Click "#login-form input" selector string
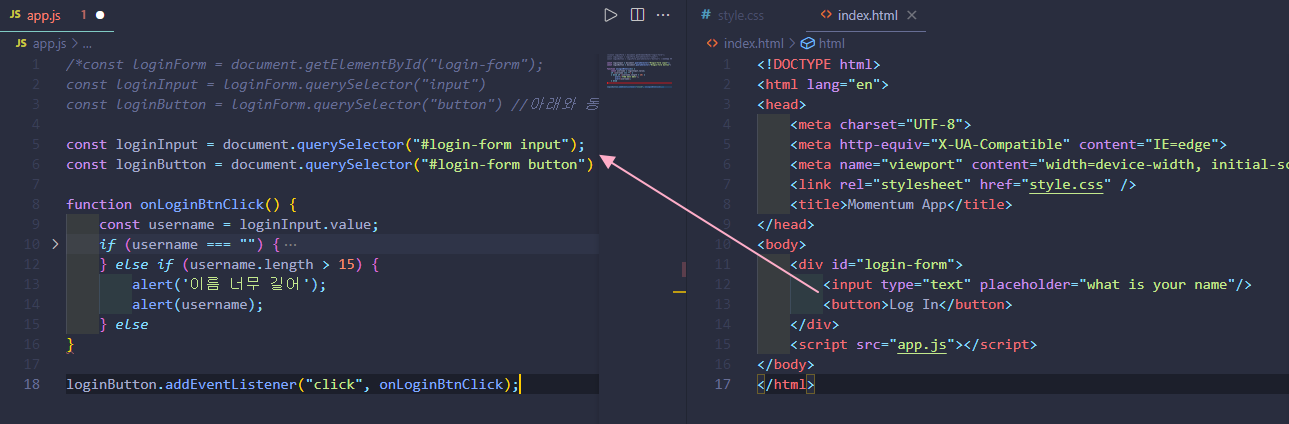The width and height of the screenshot is (1289, 424). 493,144
